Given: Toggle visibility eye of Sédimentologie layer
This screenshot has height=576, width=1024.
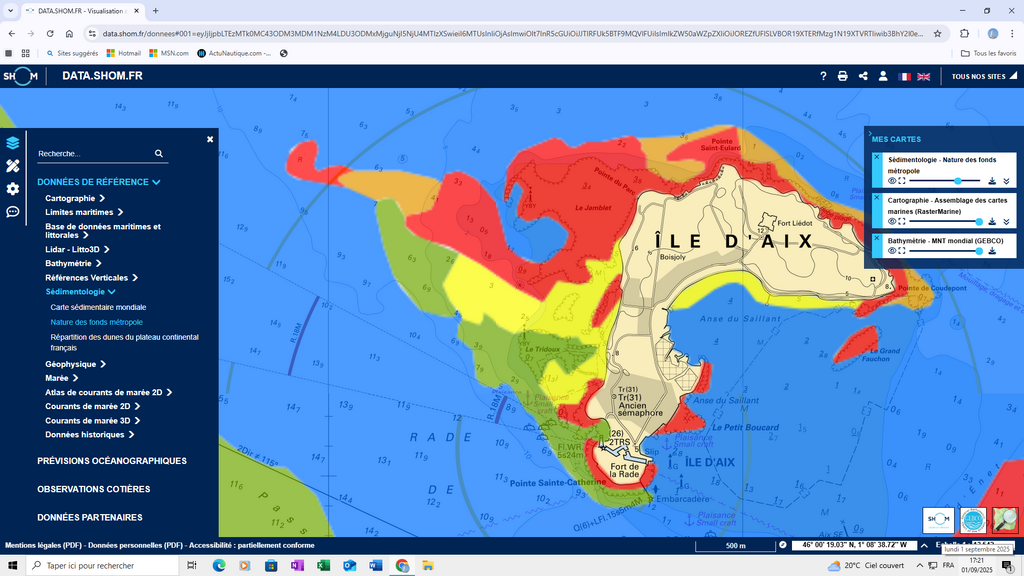Looking at the screenshot, I should [892, 181].
